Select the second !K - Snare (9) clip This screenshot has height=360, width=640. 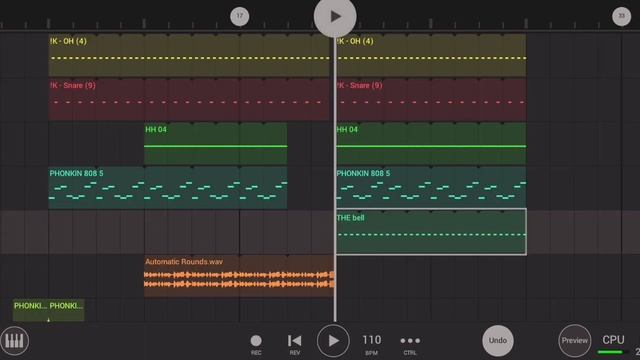click(x=431, y=100)
